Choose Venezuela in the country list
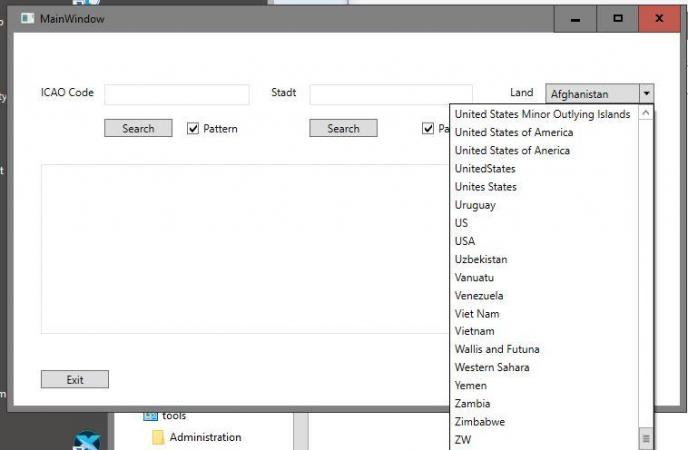The width and height of the screenshot is (688, 450). click(479, 295)
